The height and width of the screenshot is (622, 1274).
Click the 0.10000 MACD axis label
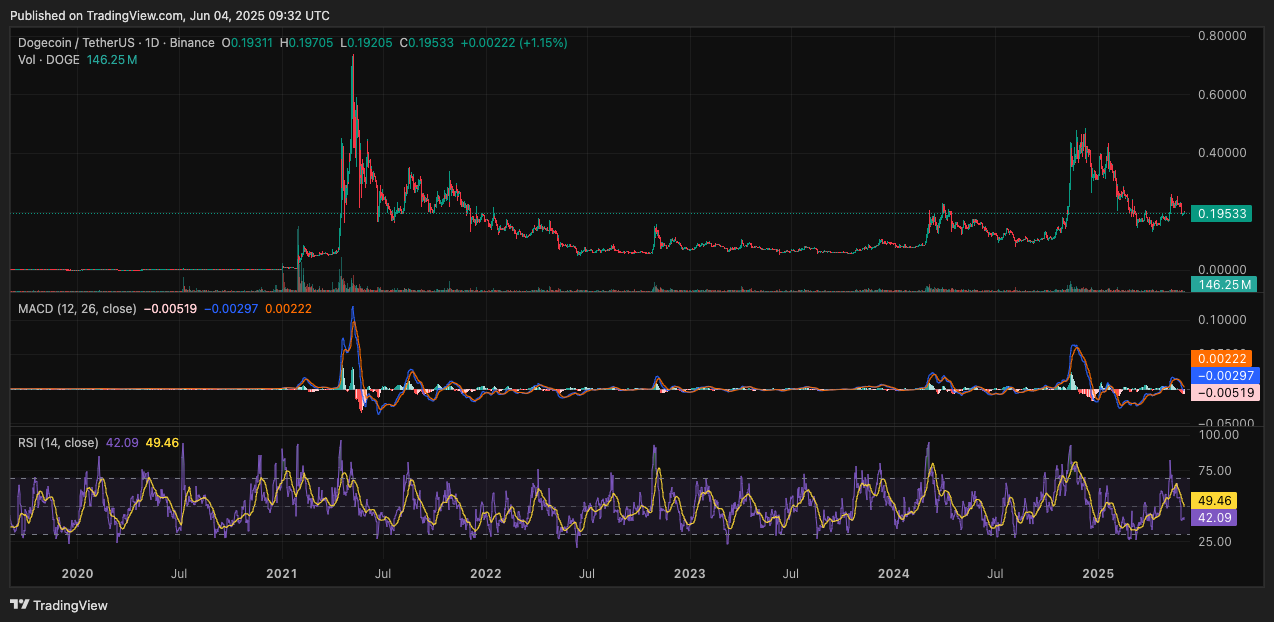tap(1222, 320)
